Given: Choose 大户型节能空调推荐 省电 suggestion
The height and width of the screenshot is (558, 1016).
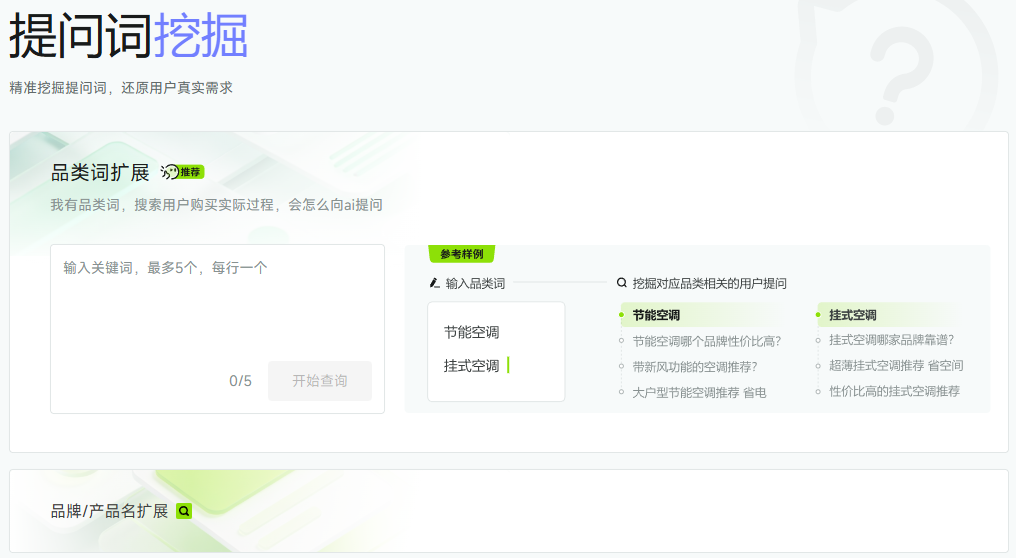Looking at the screenshot, I should coord(699,392).
